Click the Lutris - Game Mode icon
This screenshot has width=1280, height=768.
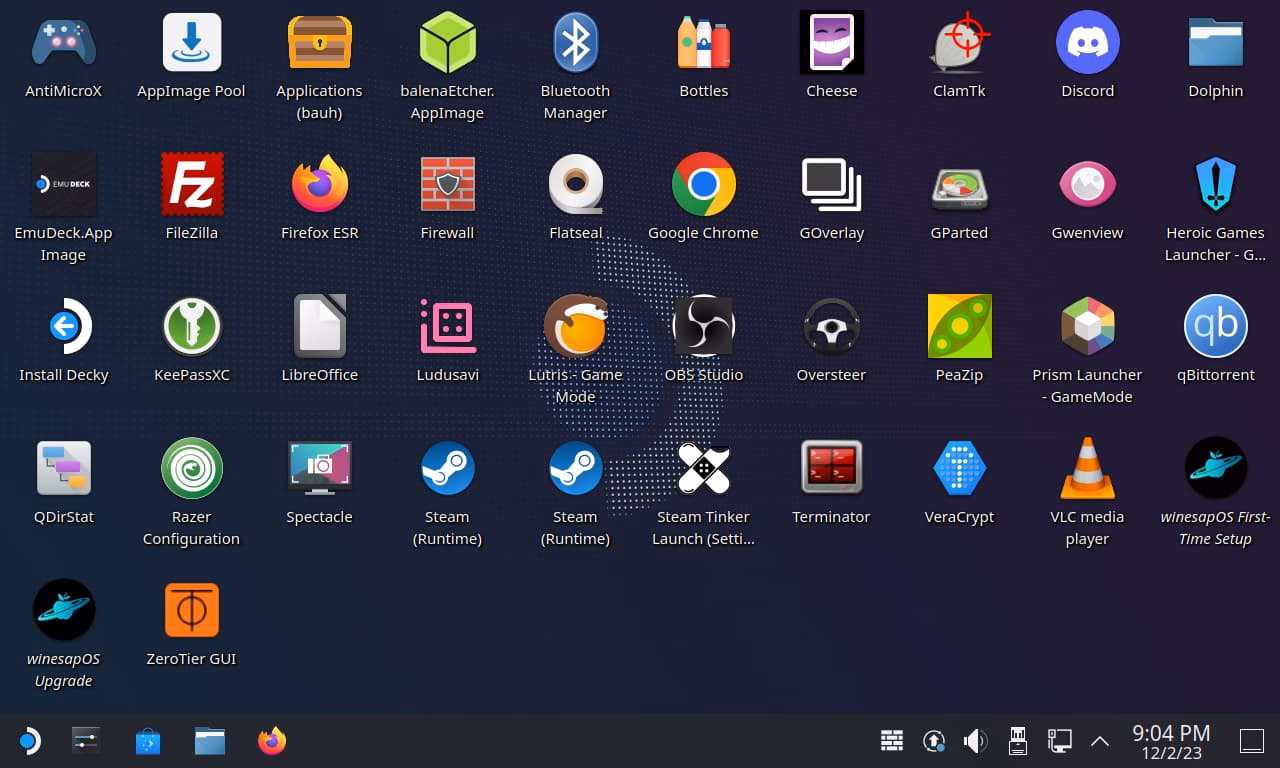coord(575,326)
